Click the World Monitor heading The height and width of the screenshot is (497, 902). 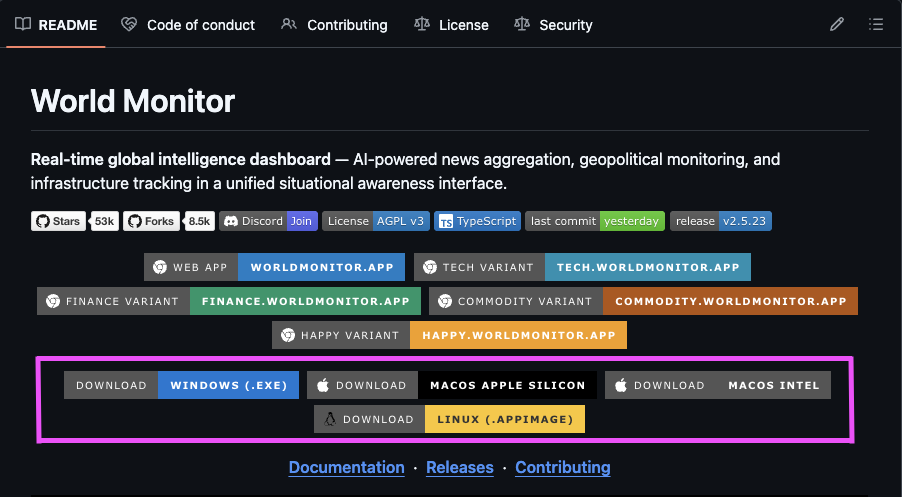coord(133,101)
